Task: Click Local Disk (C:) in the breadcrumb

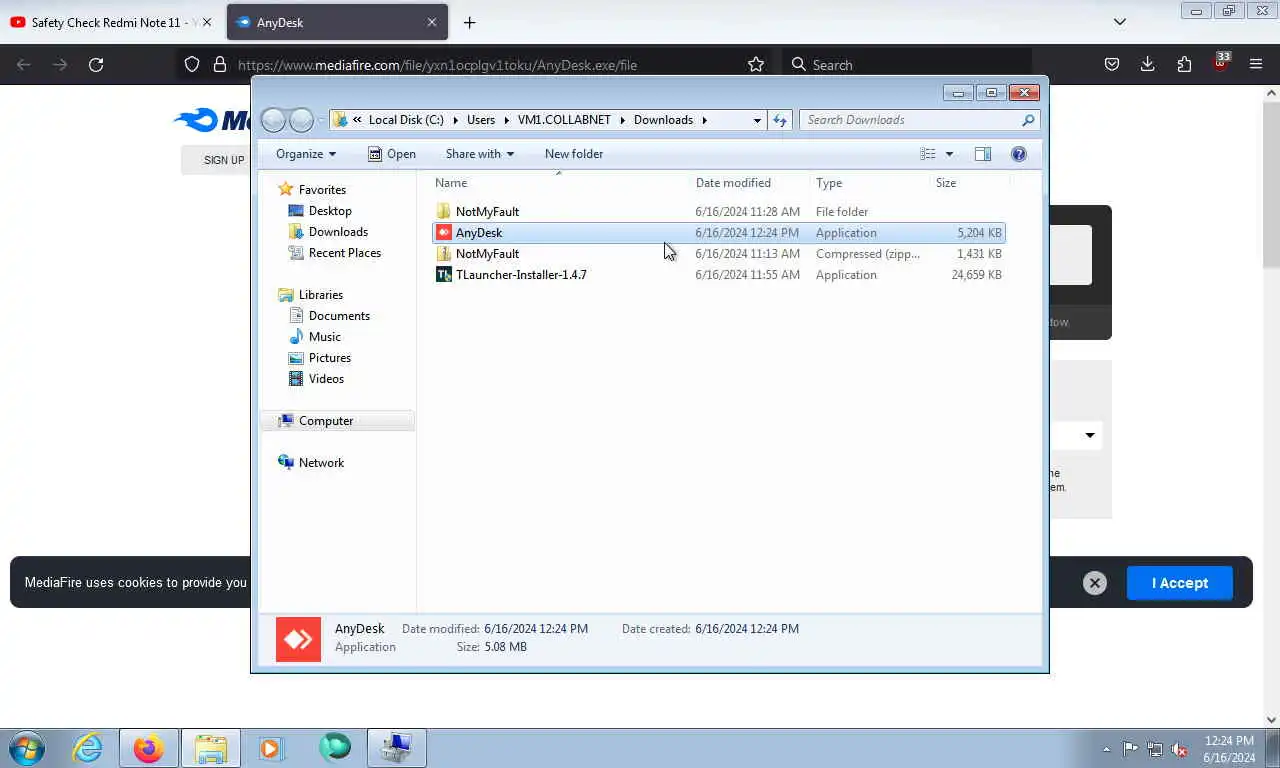Action: 406,120
